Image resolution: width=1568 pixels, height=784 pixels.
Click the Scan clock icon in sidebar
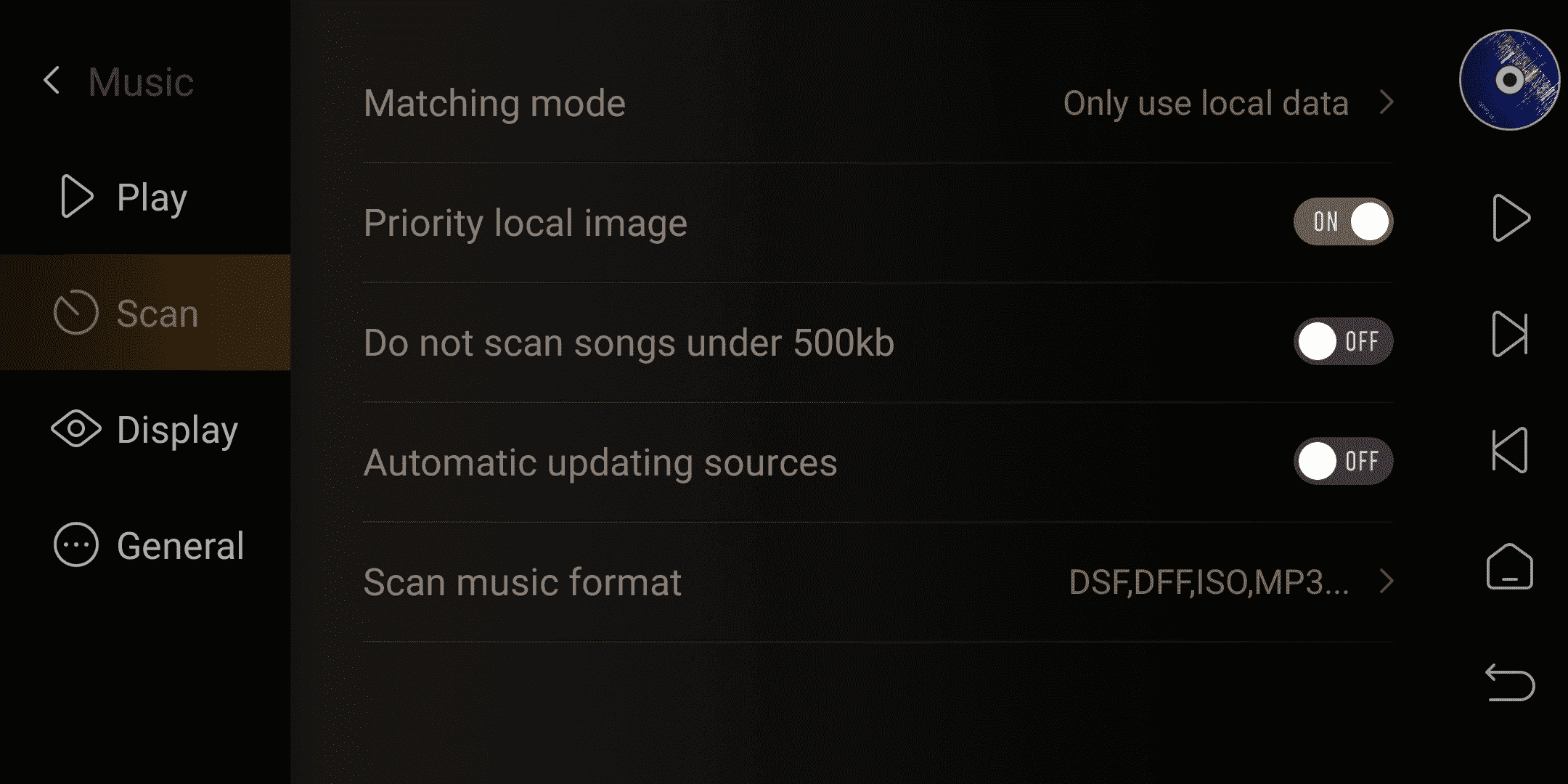click(75, 313)
